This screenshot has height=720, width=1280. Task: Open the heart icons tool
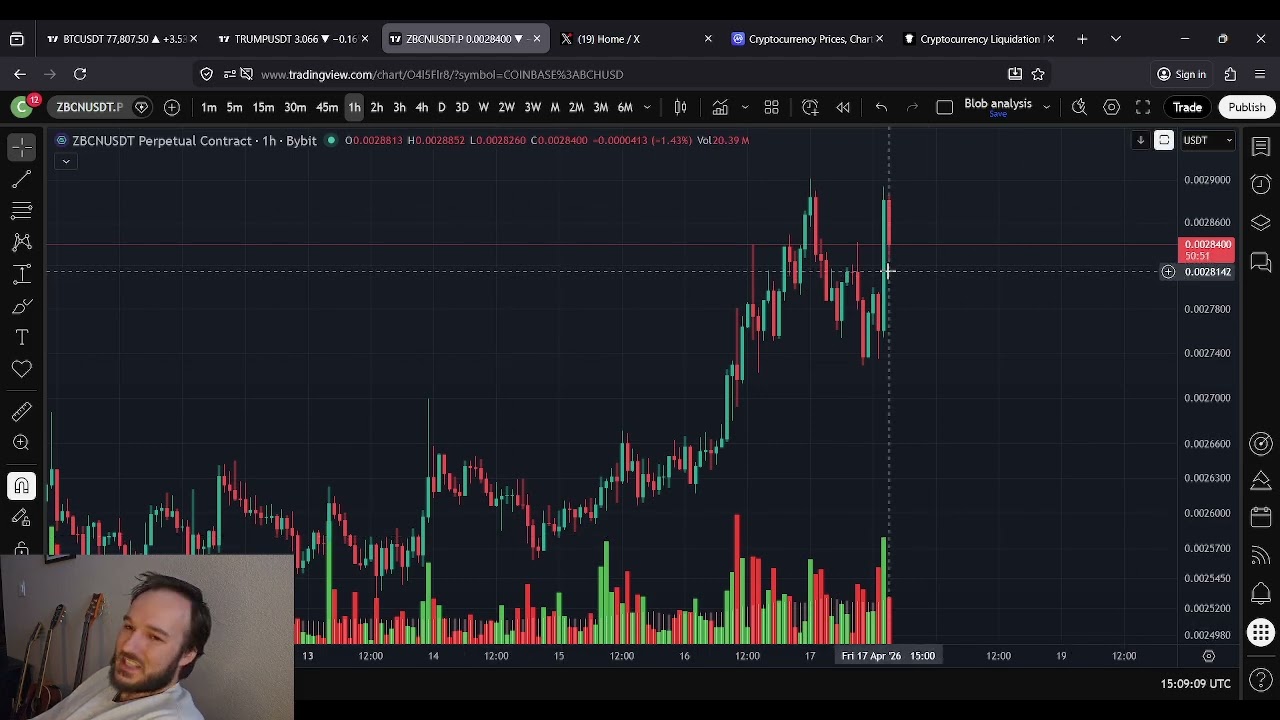pos(21,370)
